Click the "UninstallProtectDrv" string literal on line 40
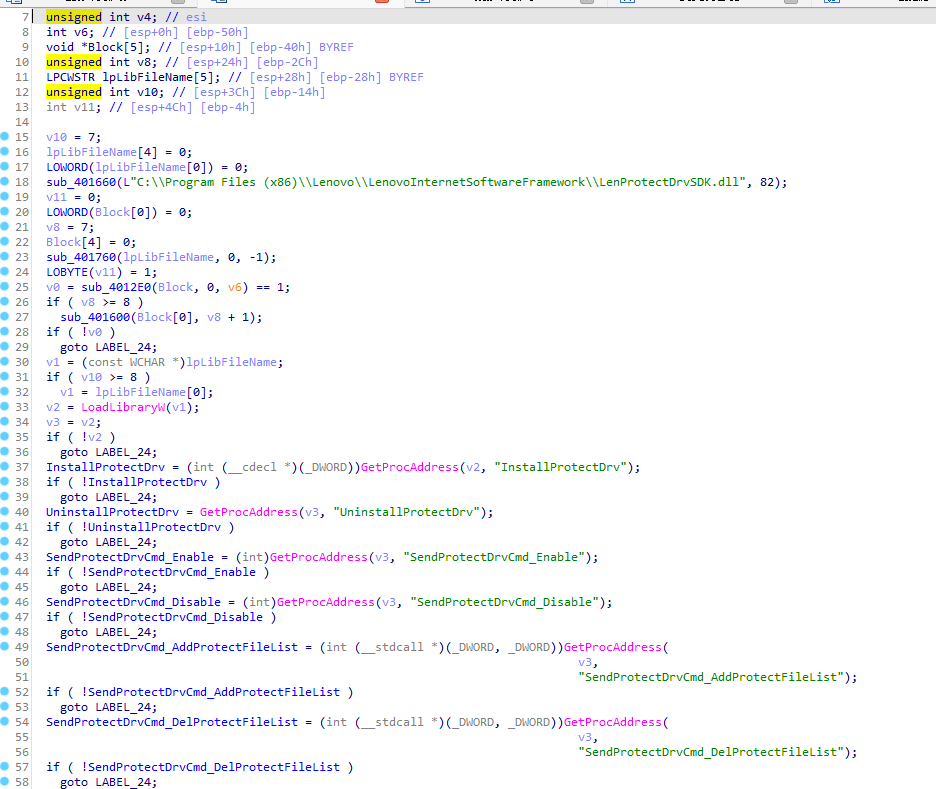 point(407,512)
